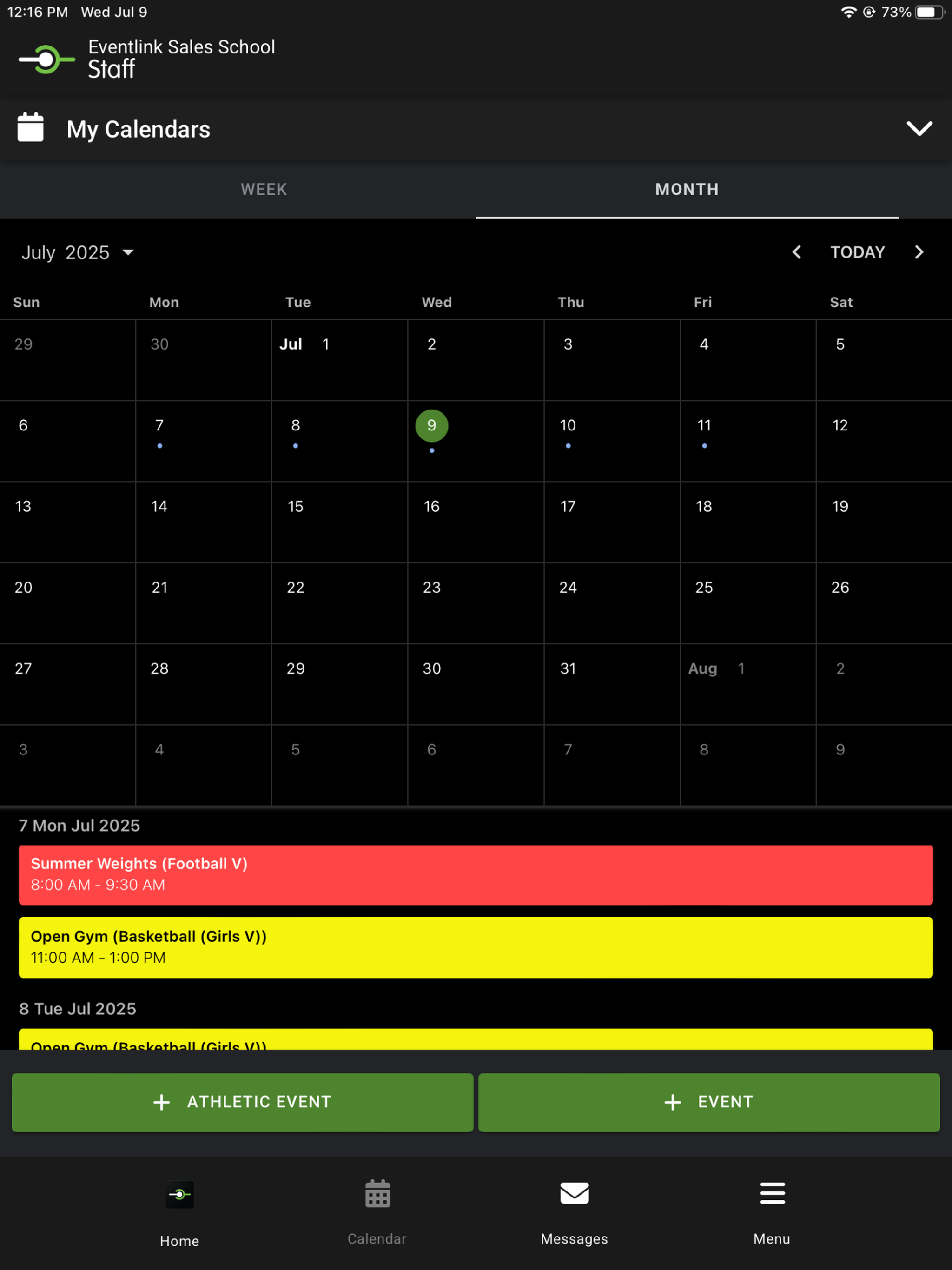The height and width of the screenshot is (1270, 952).
Task: Select July 10 on the calendar
Action: [612, 441]
